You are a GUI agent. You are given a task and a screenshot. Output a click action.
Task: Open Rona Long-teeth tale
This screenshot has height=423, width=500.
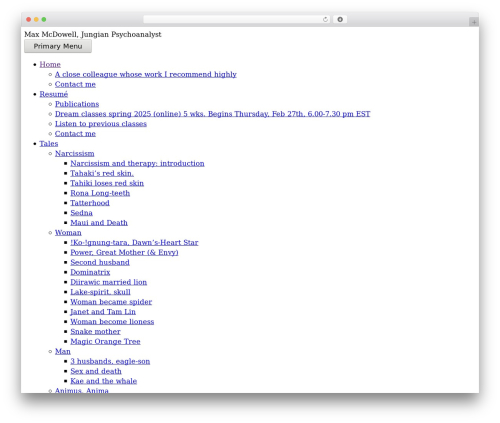(100, 193)
